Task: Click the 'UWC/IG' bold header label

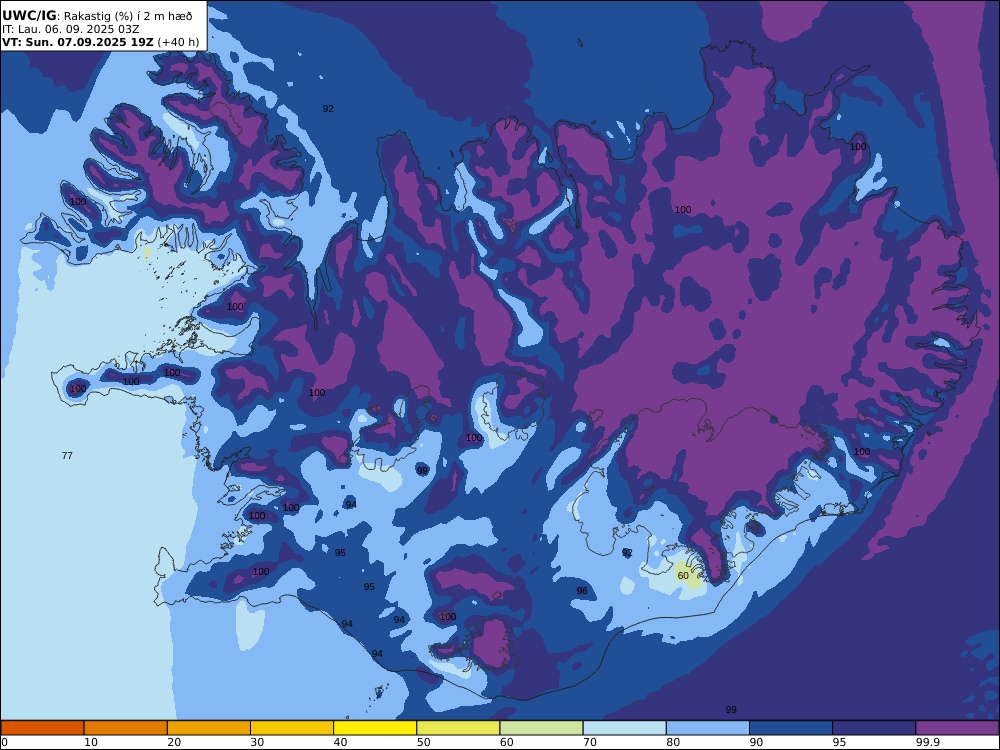Action: click(29, 16)
